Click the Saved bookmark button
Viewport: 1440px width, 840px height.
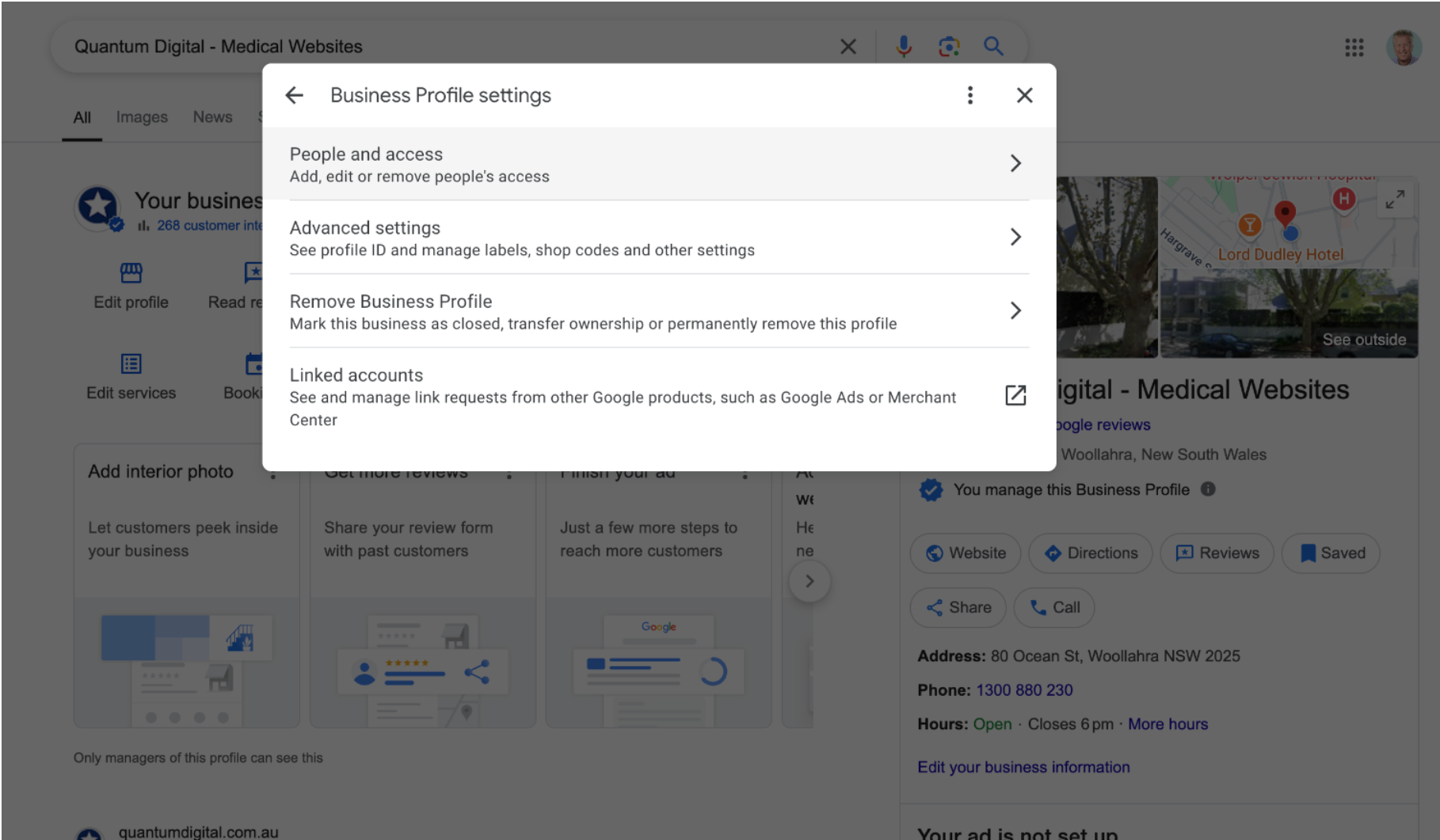[1331, 553]
